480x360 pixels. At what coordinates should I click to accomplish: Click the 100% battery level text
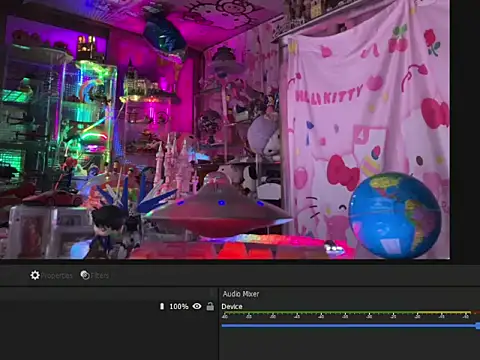(x=179, y=306)
